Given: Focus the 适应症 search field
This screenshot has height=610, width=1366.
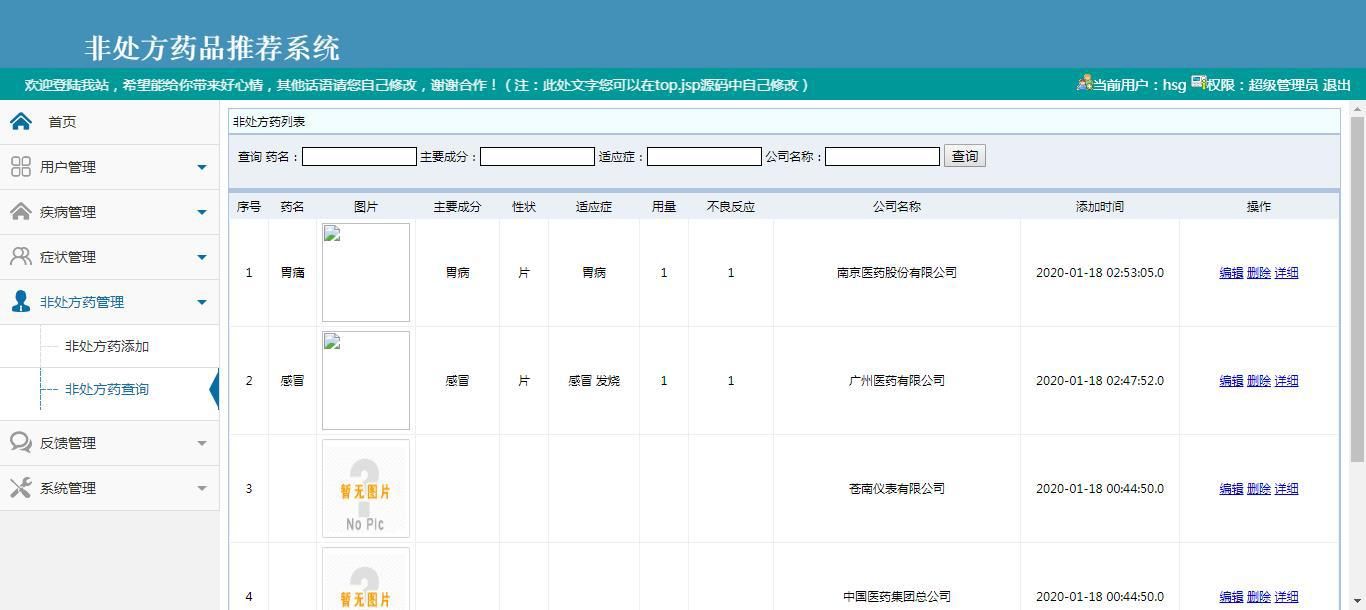Looking at the screenshot, I should (704, 156).
